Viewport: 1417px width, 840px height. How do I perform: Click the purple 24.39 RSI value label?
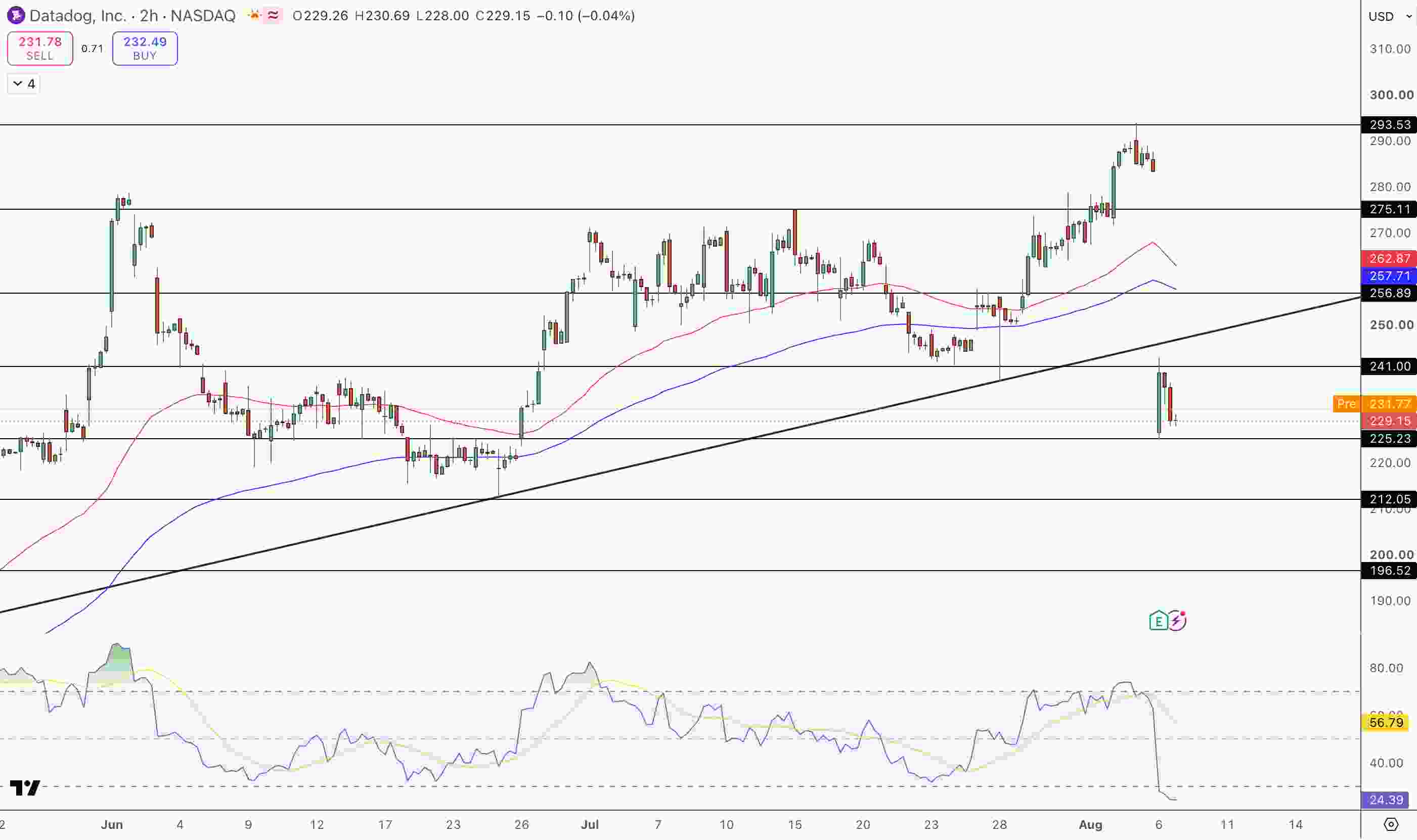pyautogui.click(x=1385, y=800)
